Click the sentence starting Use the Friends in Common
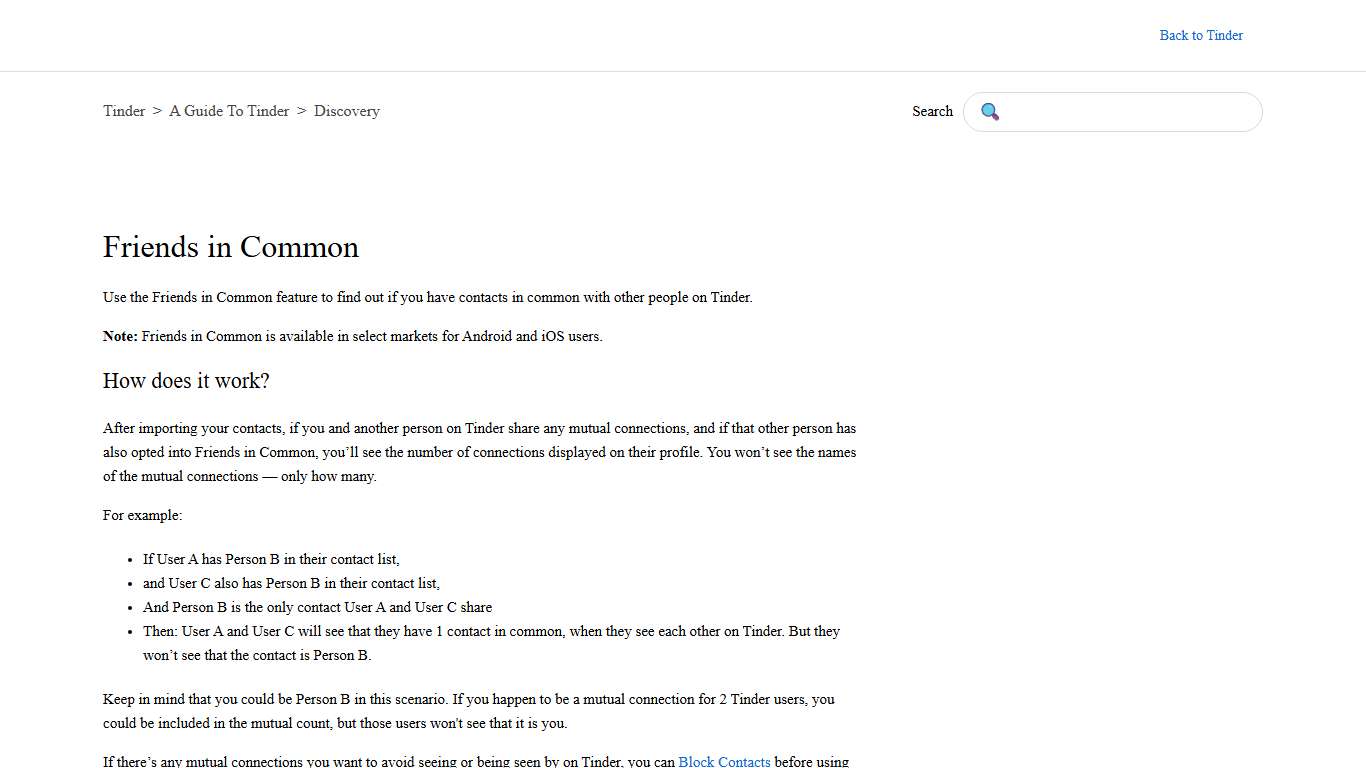Image resolution: width=1366 pixels, height=768 pixels. click(x=427, y=297)
